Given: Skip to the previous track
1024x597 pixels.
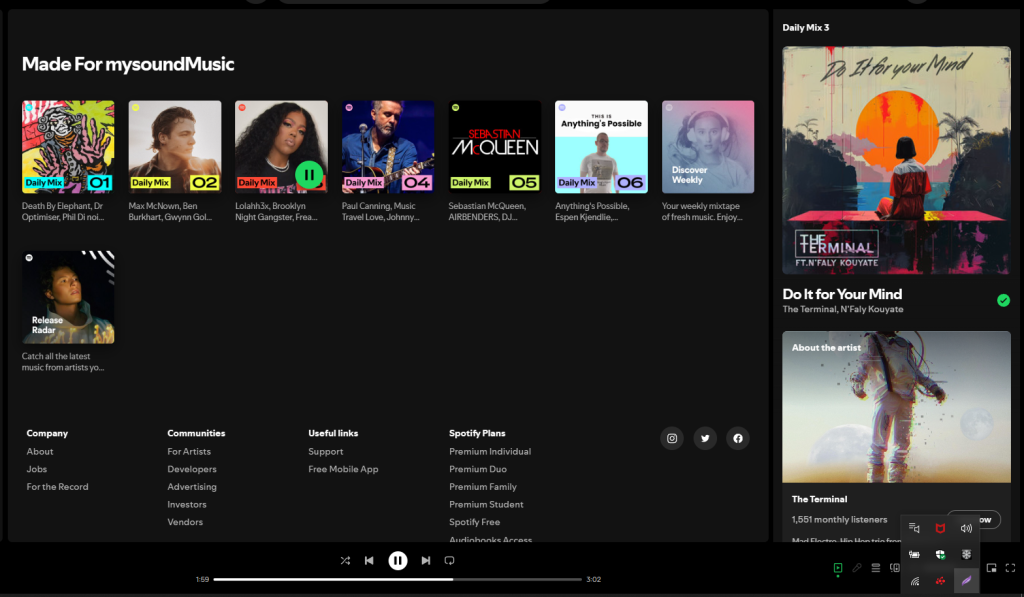Looking at the screenshot, I should point(369,560).
